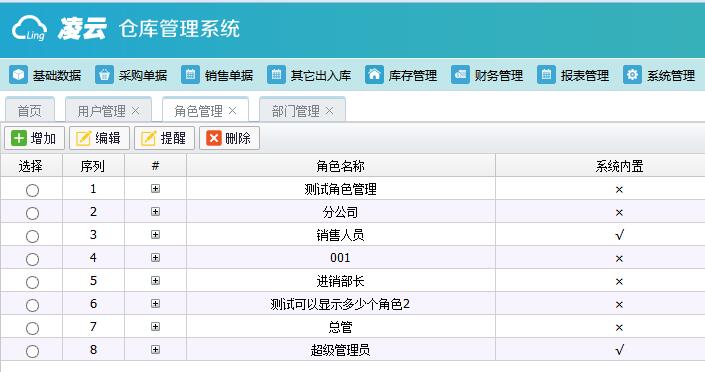Expand the 测试可以显示多少个角色2 row
The height and width of the screenshot is (372, 705).
[156, 304]
